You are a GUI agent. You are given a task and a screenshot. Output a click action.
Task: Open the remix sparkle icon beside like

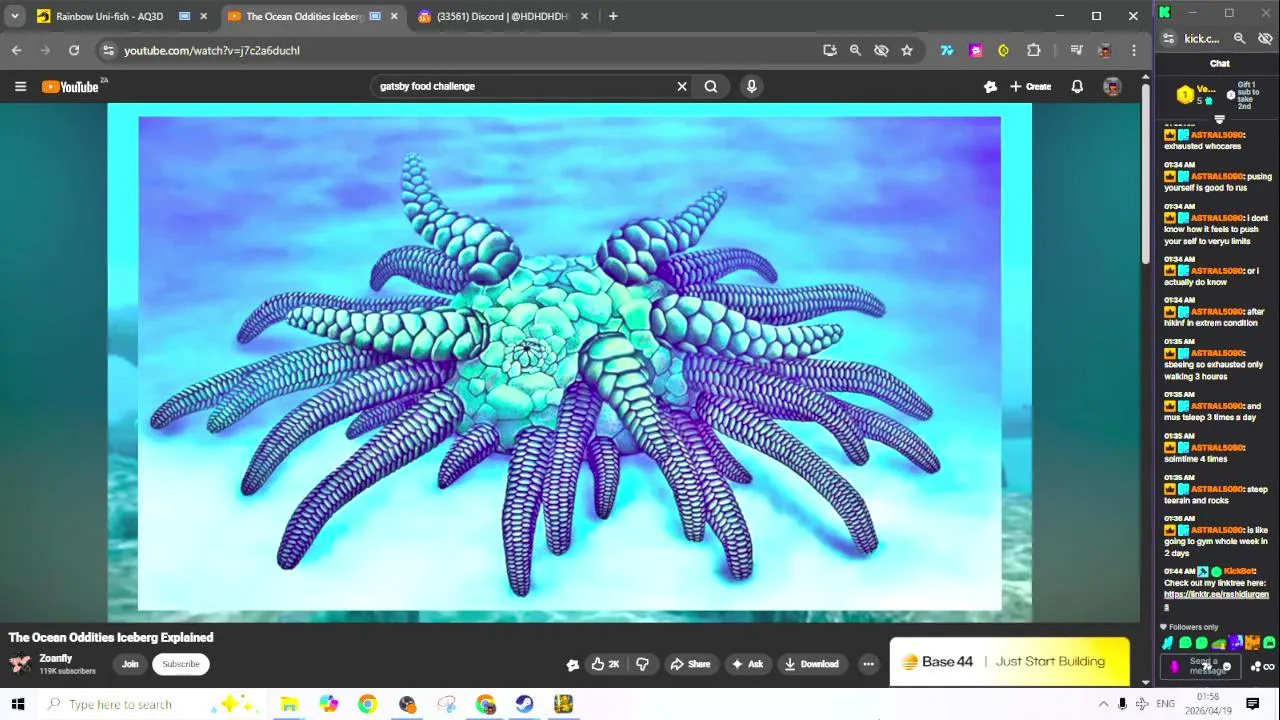(572, 664)
